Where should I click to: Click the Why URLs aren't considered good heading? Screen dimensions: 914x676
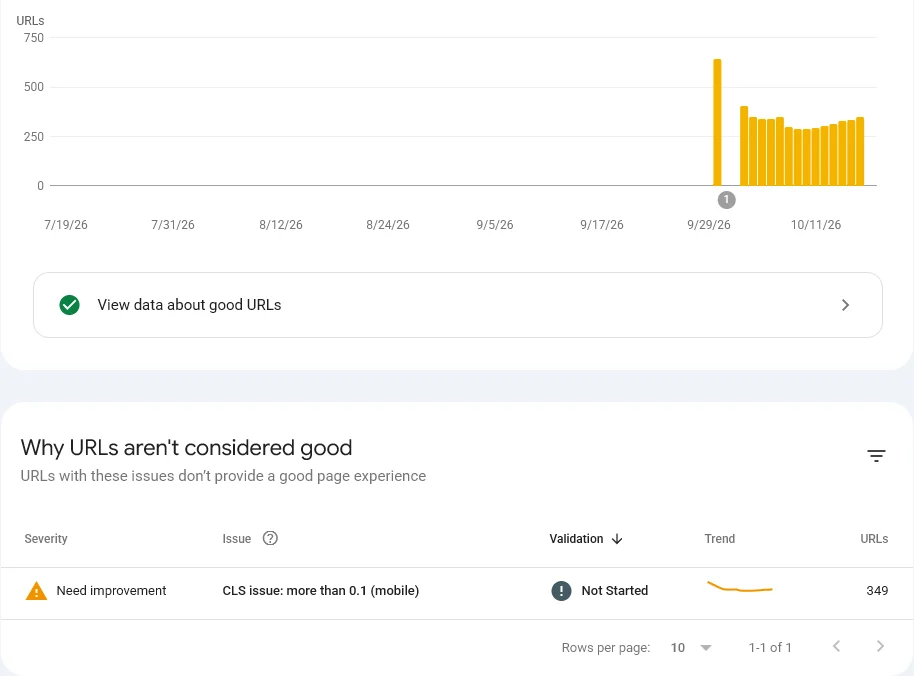186,448
